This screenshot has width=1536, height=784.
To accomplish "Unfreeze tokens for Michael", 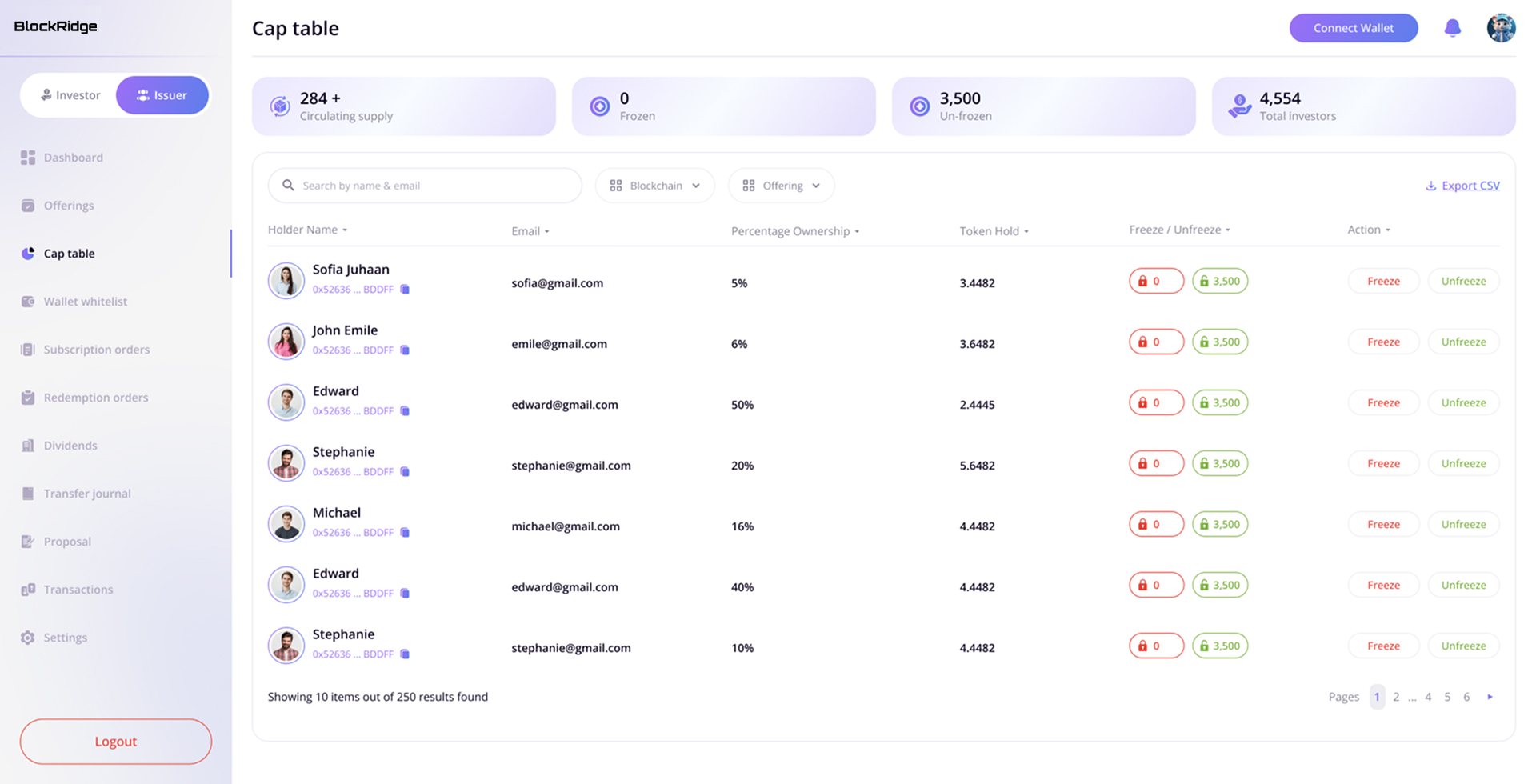I will click(1463, 524).
